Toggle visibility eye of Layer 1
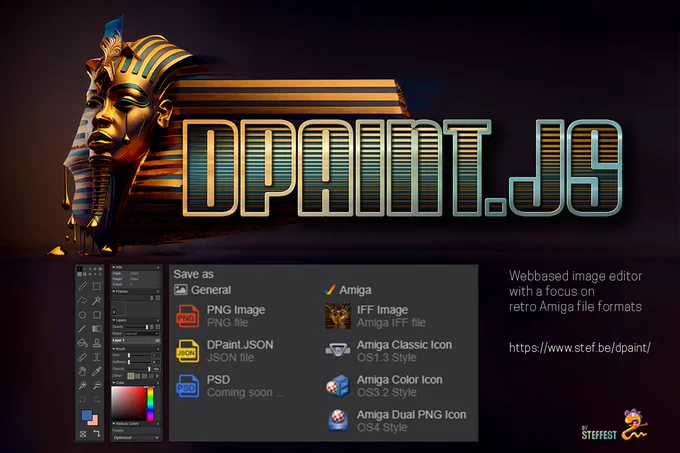The image size is (680, 453). pyautogui.click(x=157, y=341)
